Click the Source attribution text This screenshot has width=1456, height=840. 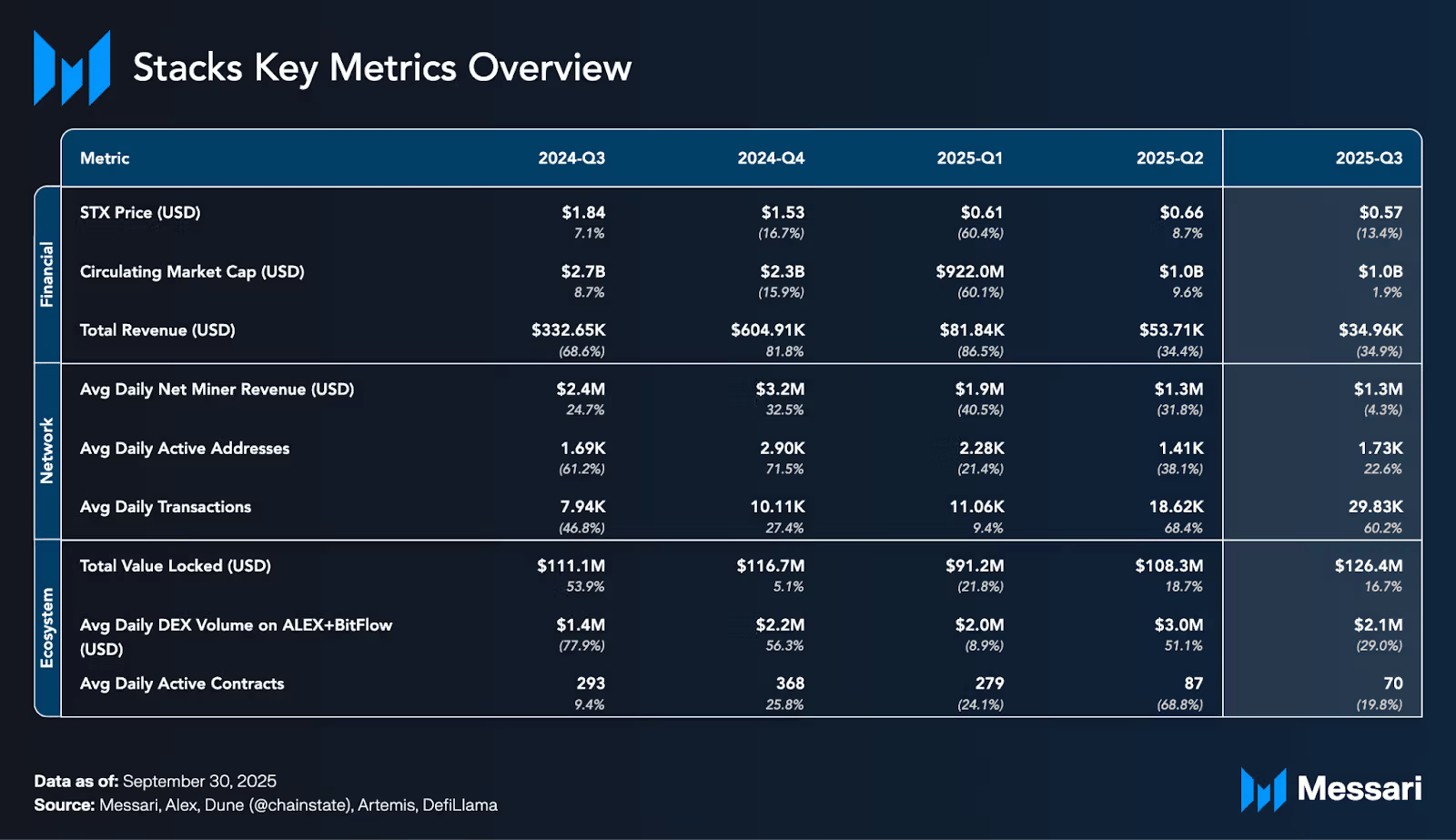[x=266, y=805]
